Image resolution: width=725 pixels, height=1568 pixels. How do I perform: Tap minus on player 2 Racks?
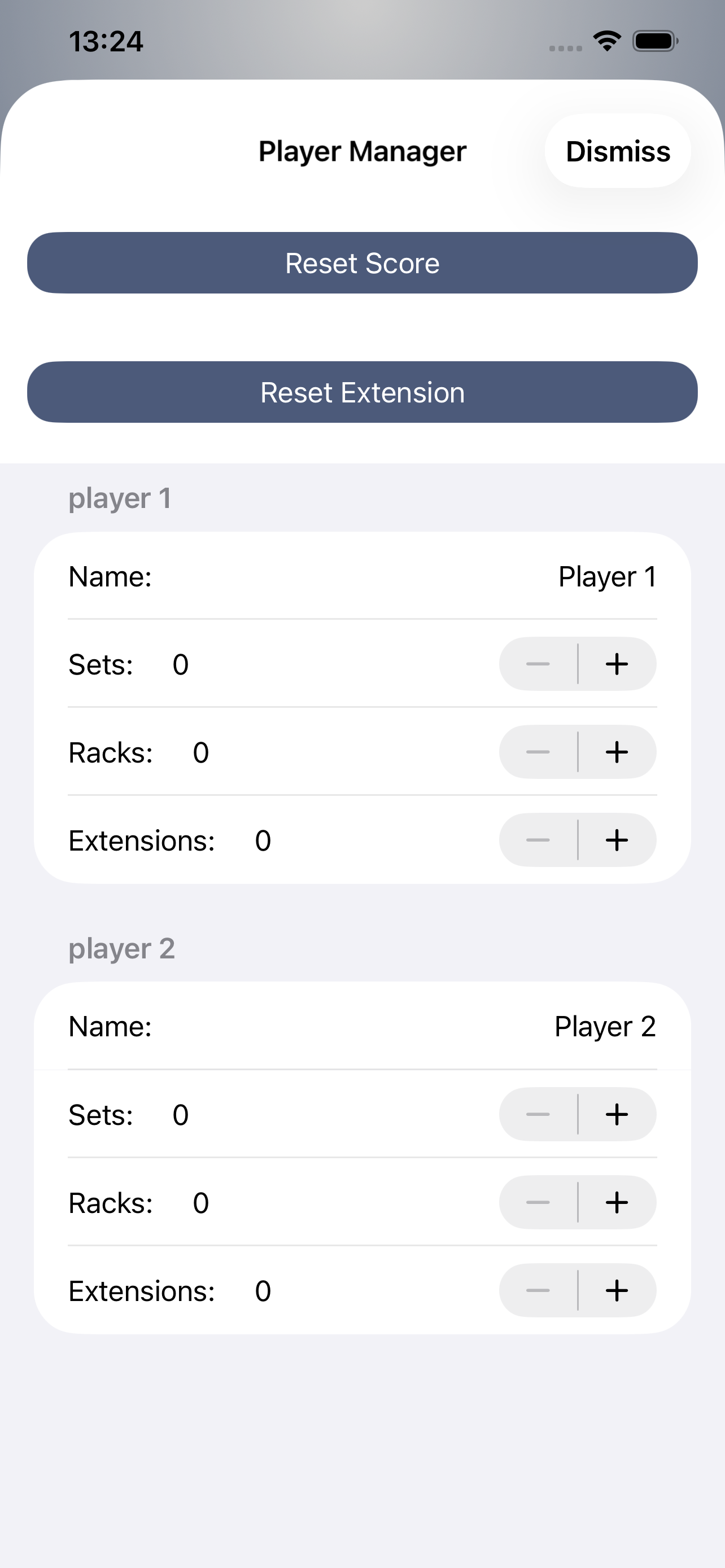[538, 1202]
